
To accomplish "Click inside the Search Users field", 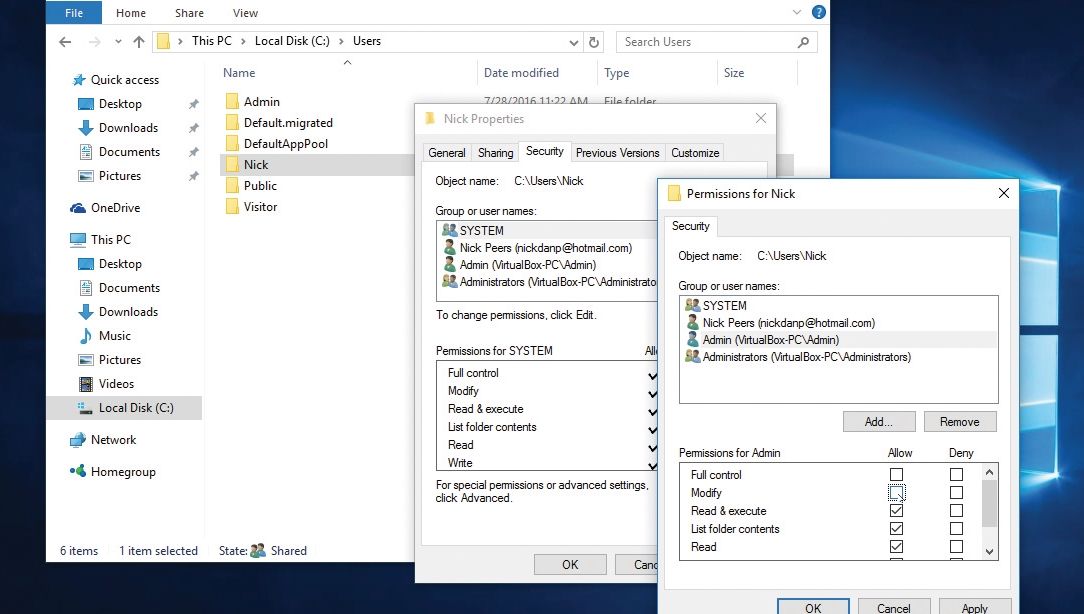I will [700, 42].
